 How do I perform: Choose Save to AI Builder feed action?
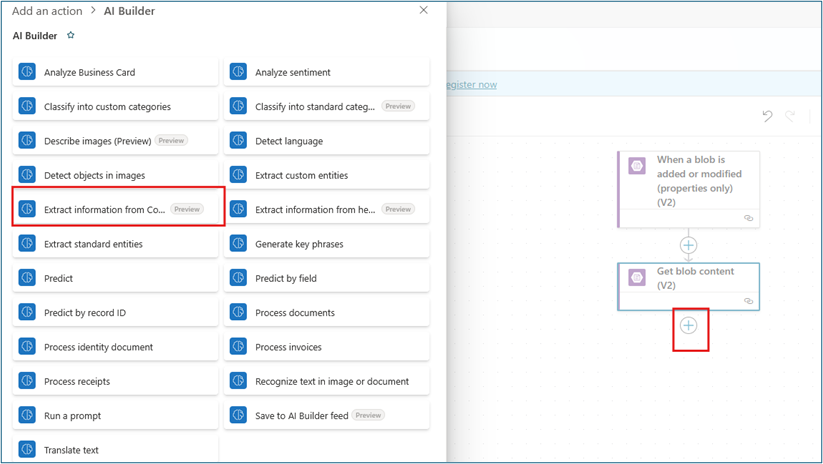pyautogui.click(x=326, y=416)
